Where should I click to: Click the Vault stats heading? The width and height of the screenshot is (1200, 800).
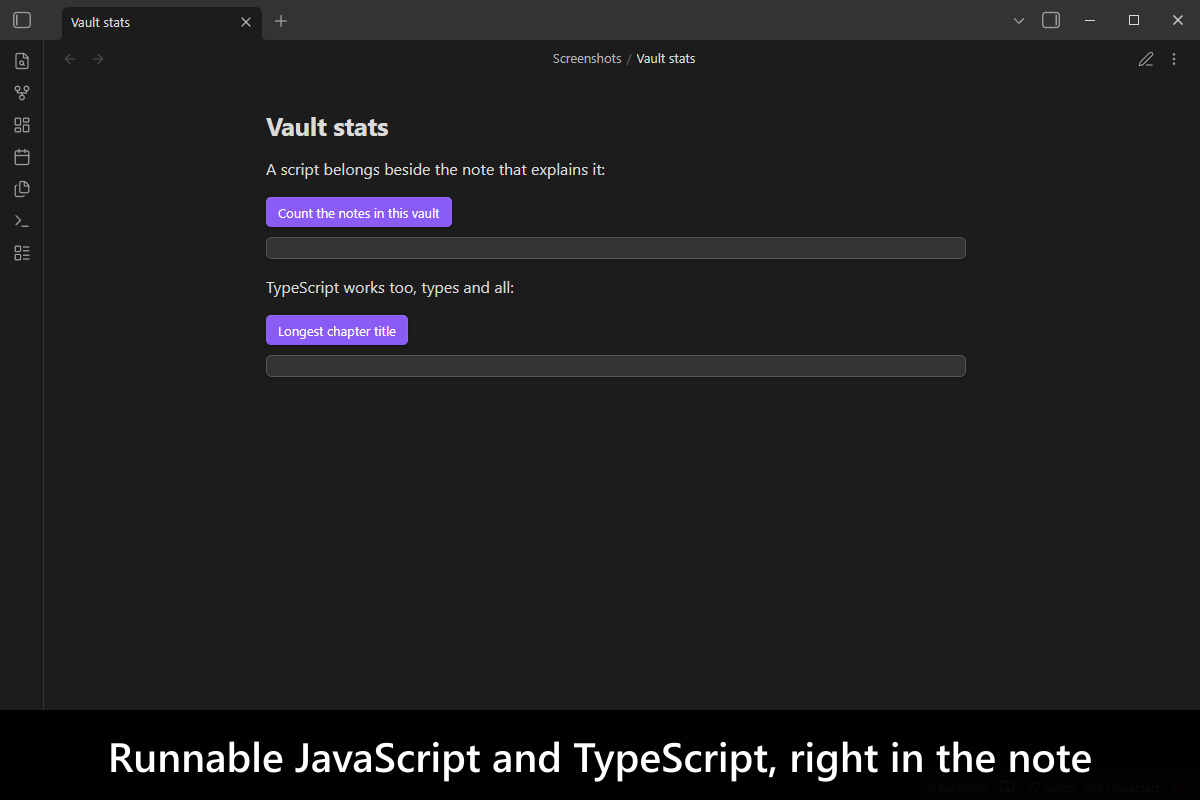point(327,127)
